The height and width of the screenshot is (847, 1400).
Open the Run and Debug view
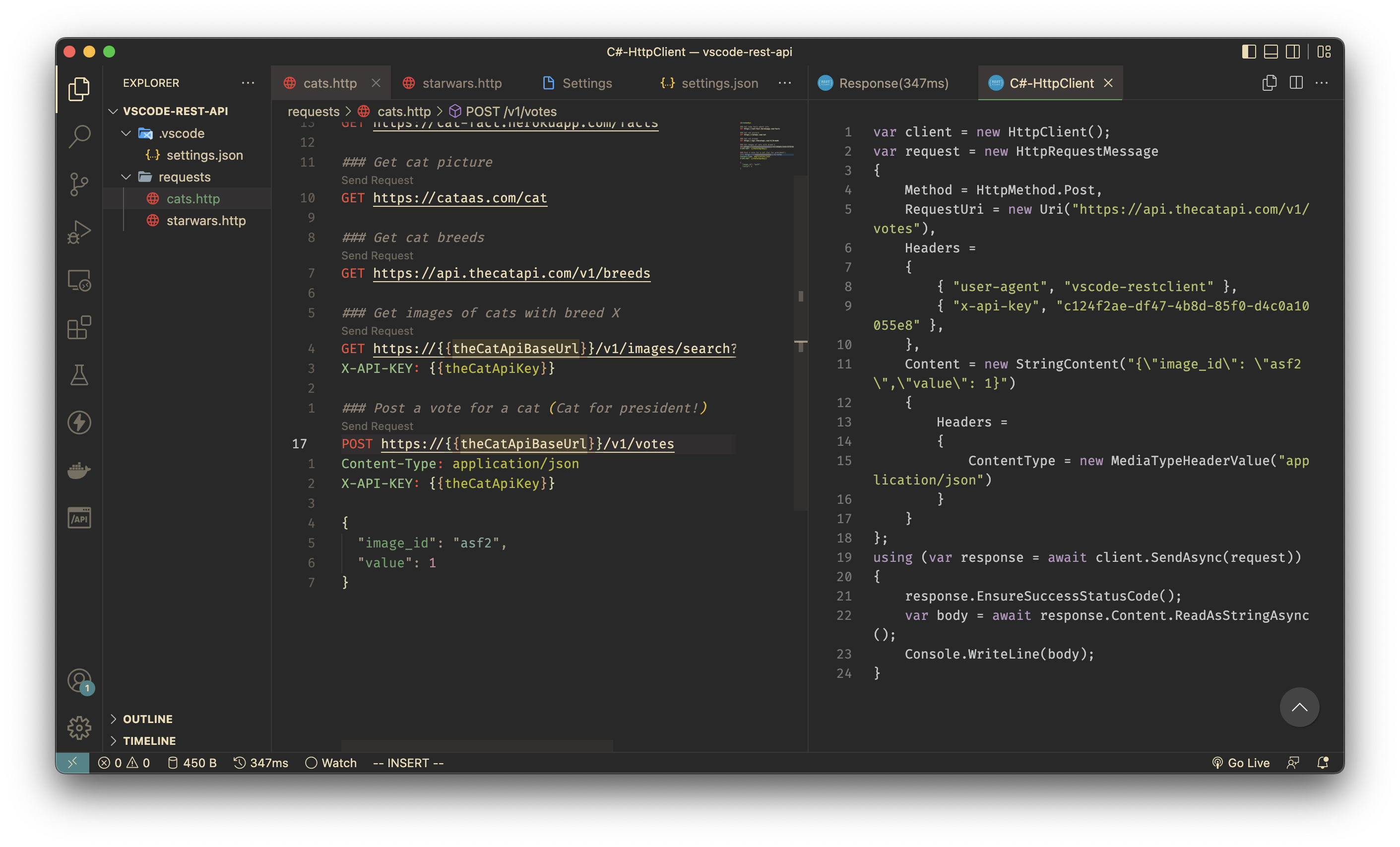point(79,232)
